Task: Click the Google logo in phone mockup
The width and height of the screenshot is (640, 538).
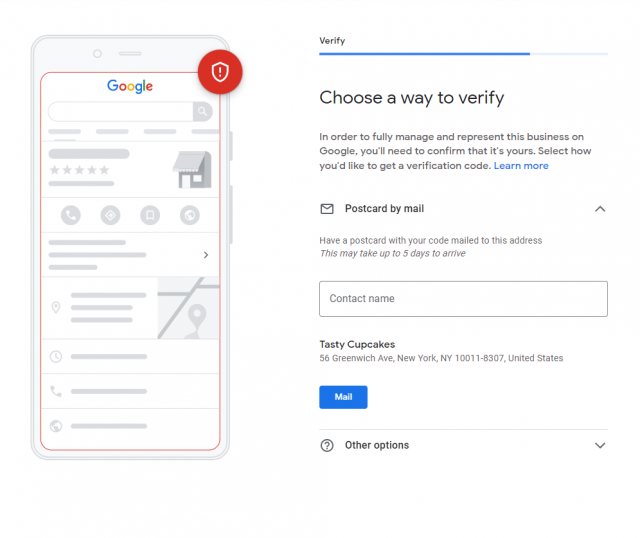Action: coord(130,87)
